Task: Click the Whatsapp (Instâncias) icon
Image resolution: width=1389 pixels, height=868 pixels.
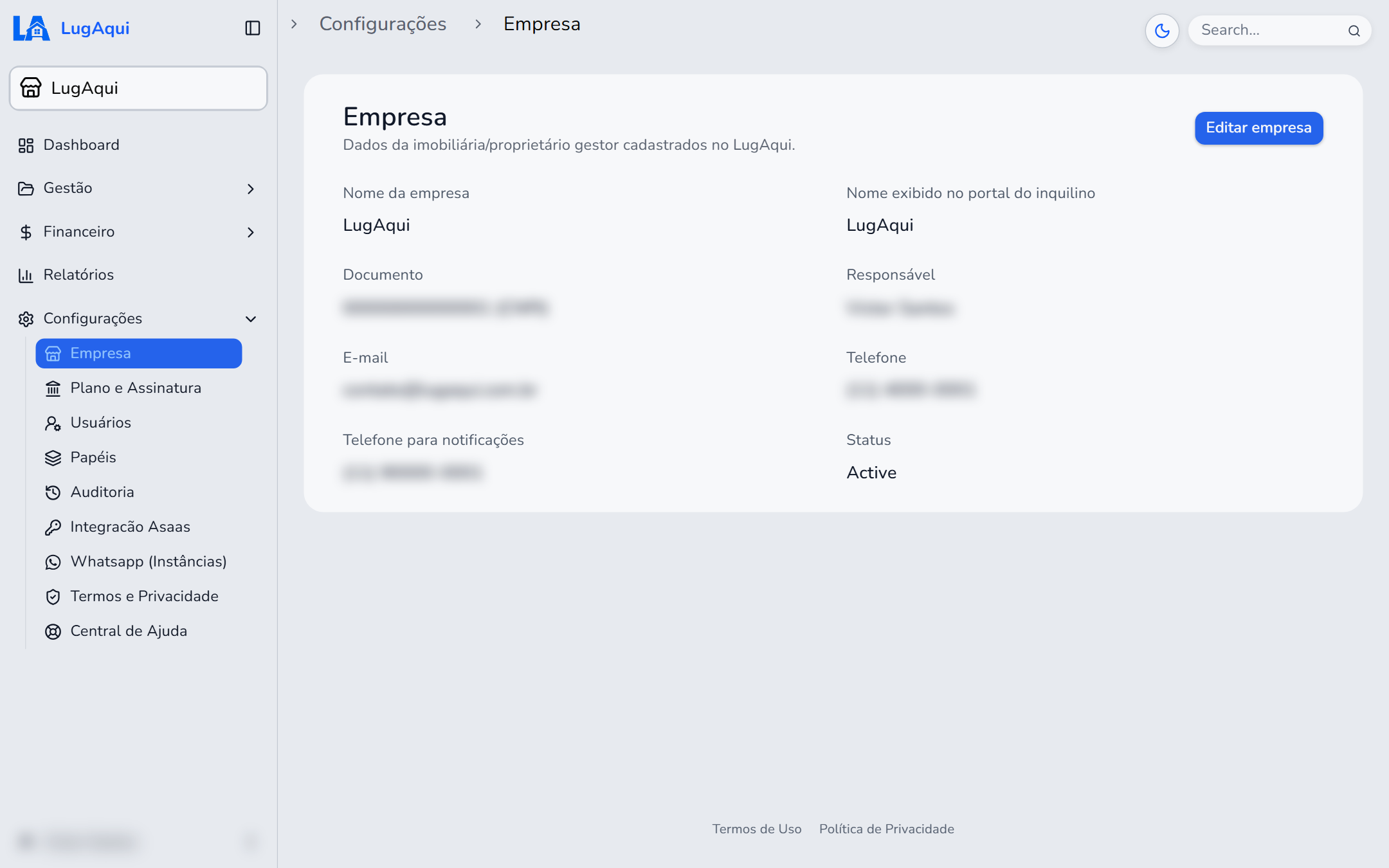Action: coord(53,562)
